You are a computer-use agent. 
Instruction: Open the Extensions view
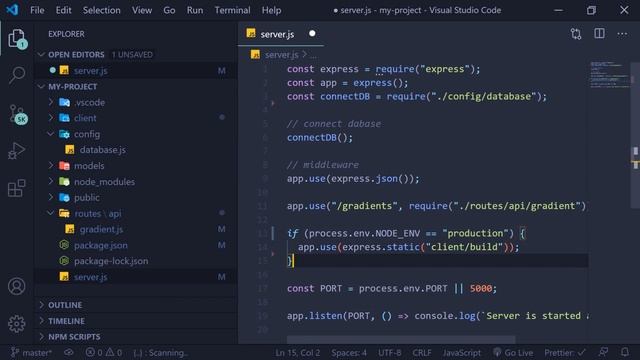point(17,188)
